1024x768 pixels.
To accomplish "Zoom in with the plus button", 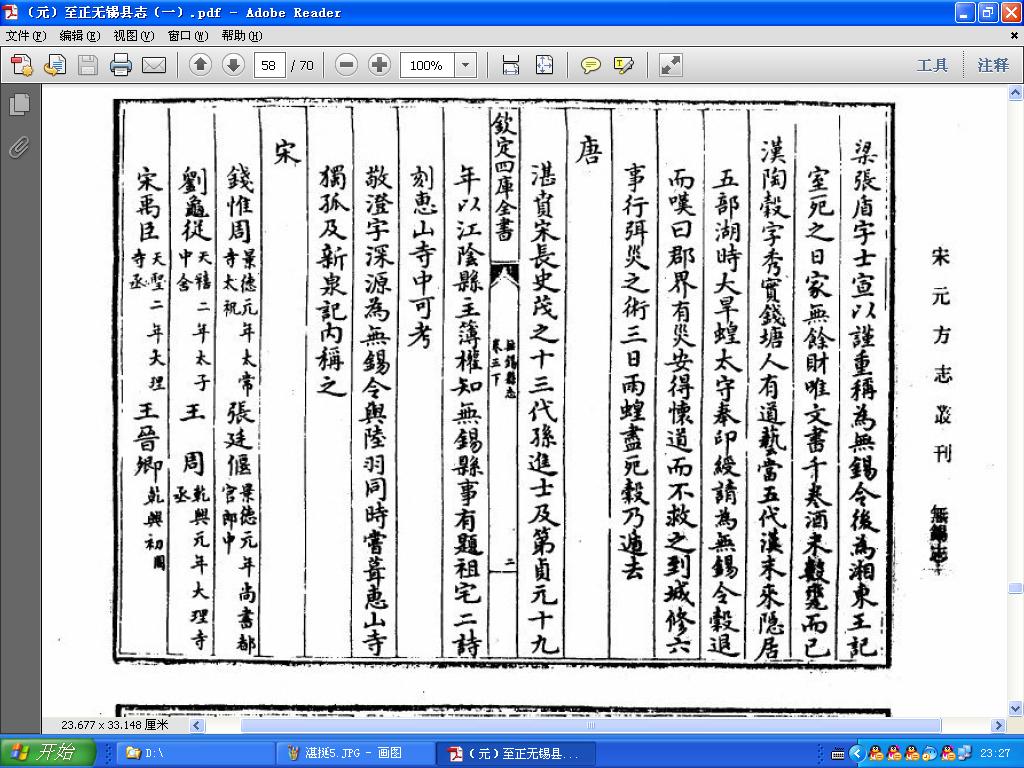I will pos(379,65).
